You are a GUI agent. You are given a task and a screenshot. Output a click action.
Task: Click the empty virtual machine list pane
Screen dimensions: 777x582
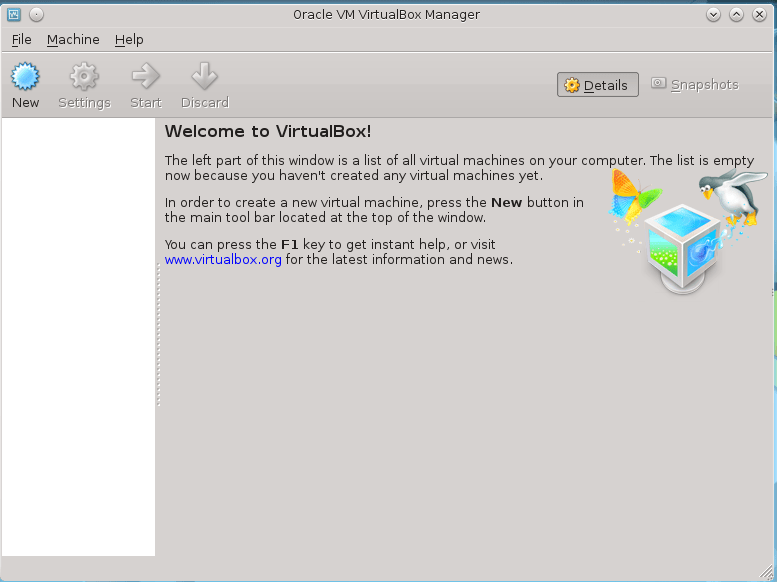click(78, 337)
